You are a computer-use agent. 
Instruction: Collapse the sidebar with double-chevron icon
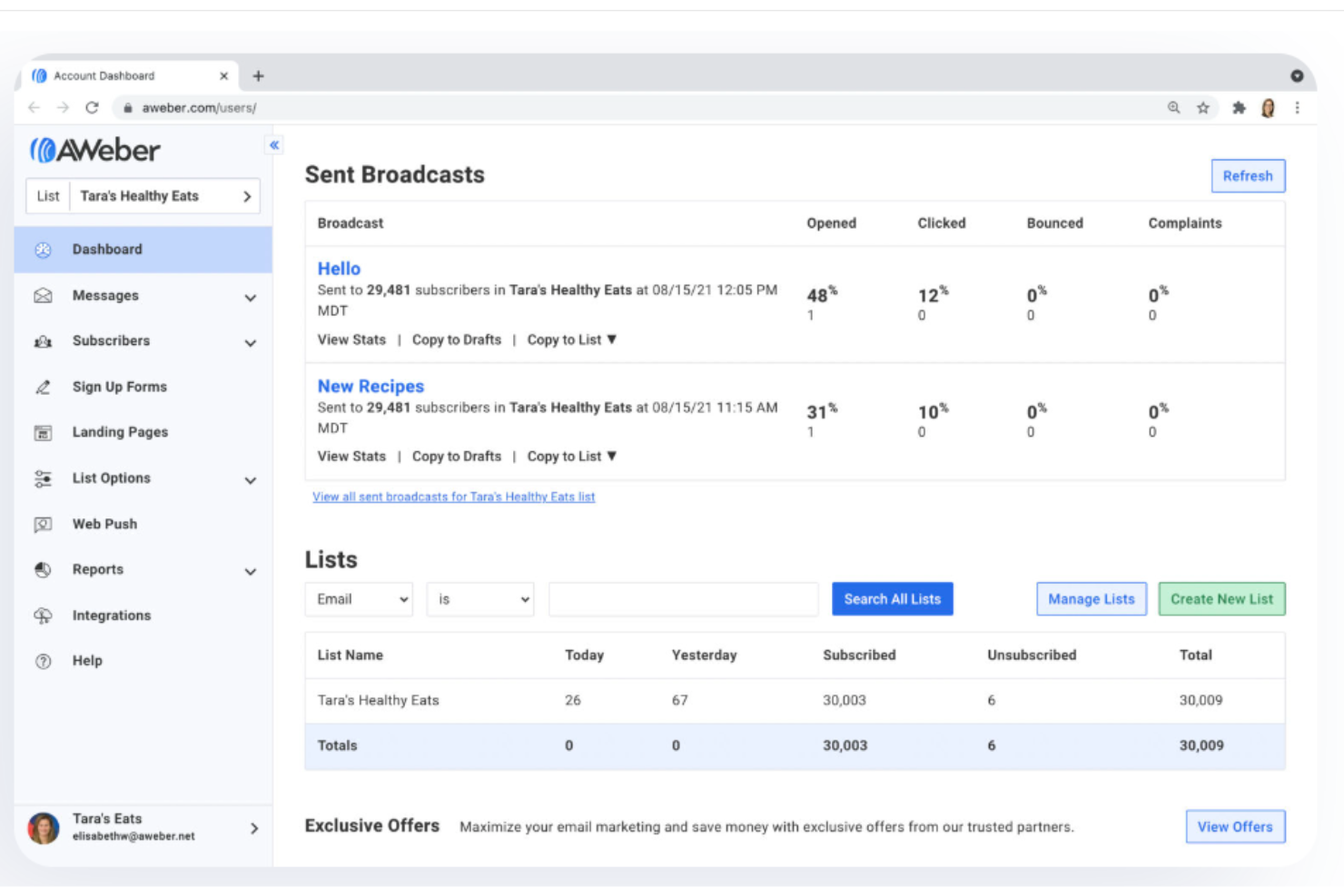pos(274,145)
